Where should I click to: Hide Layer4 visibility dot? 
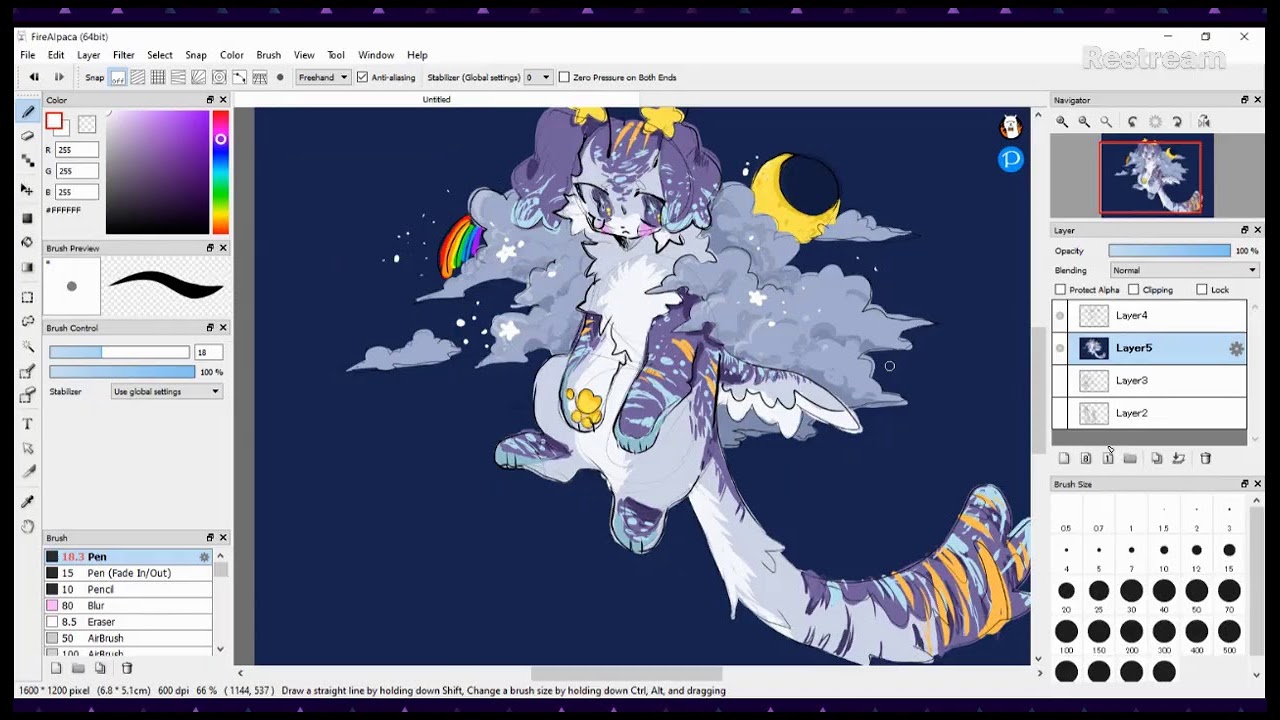pos(1060,316)
